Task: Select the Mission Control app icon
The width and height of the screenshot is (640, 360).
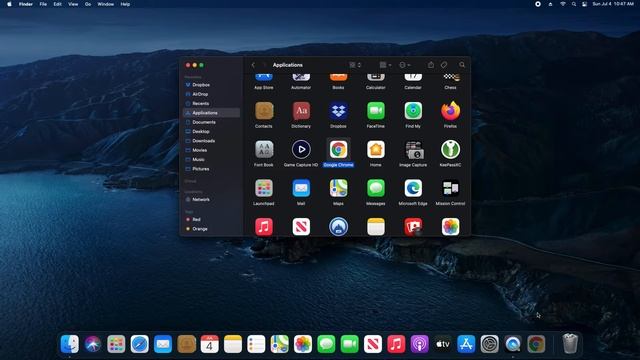Action: pyautogui.click(x=450, y=189)
